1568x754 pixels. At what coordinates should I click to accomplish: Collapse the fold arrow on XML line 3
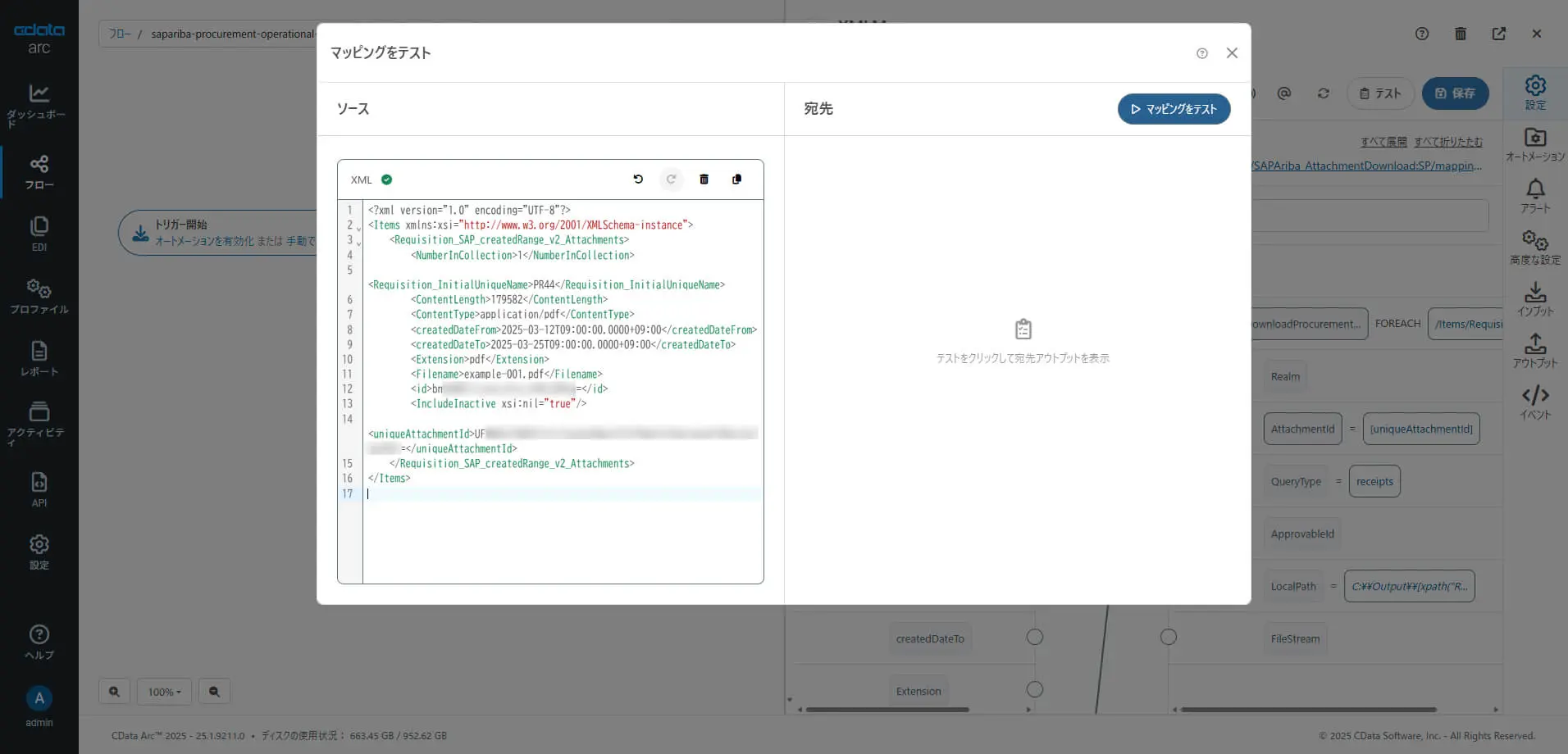[x=358, y=243]
